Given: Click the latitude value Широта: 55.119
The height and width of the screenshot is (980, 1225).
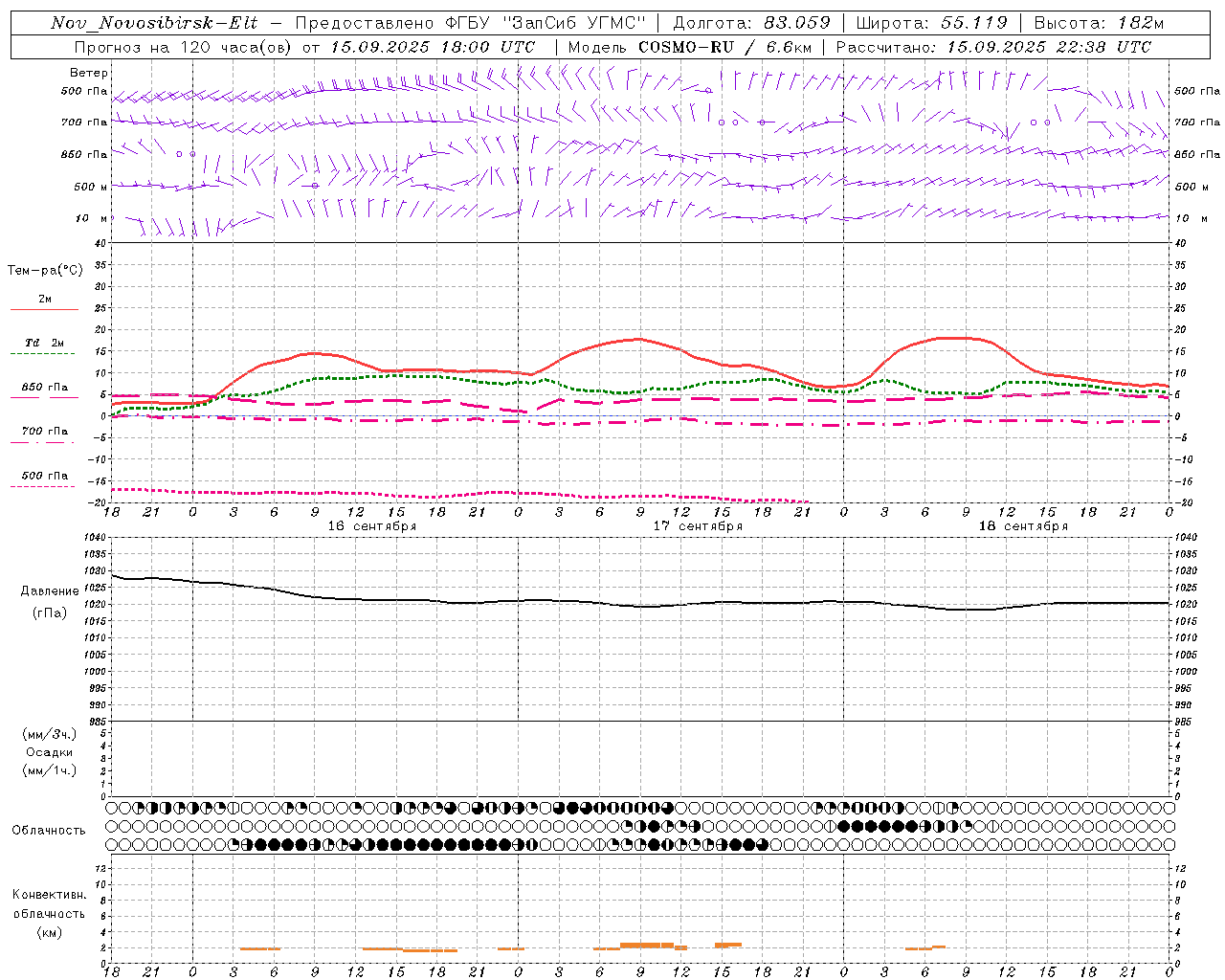Looking at the screenshot, I should pos(931,23).
